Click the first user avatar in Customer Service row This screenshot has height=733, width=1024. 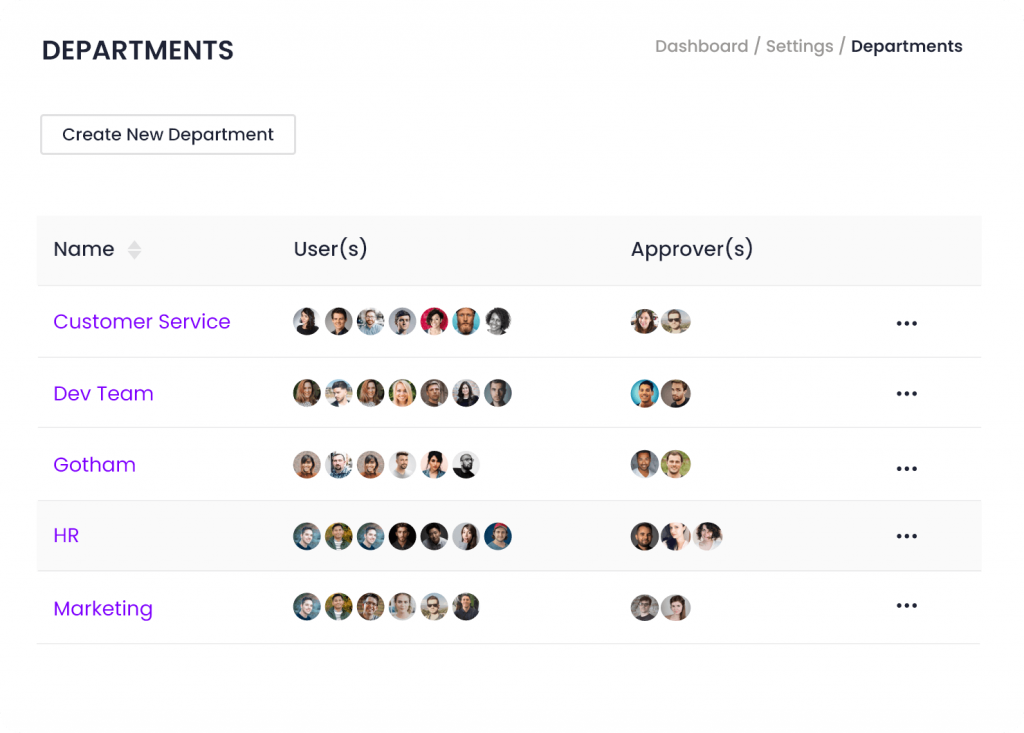(306, 321)
